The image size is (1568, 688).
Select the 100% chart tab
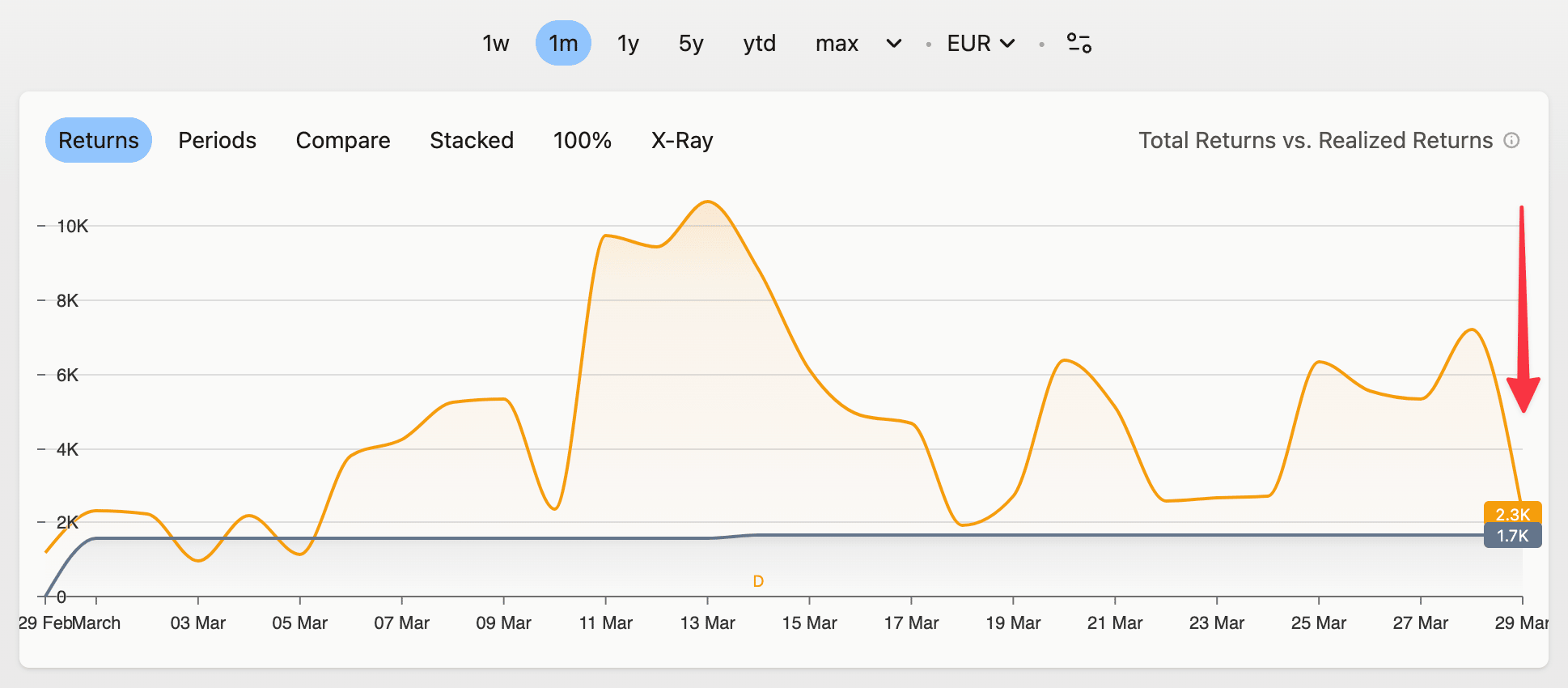[582, 140]
